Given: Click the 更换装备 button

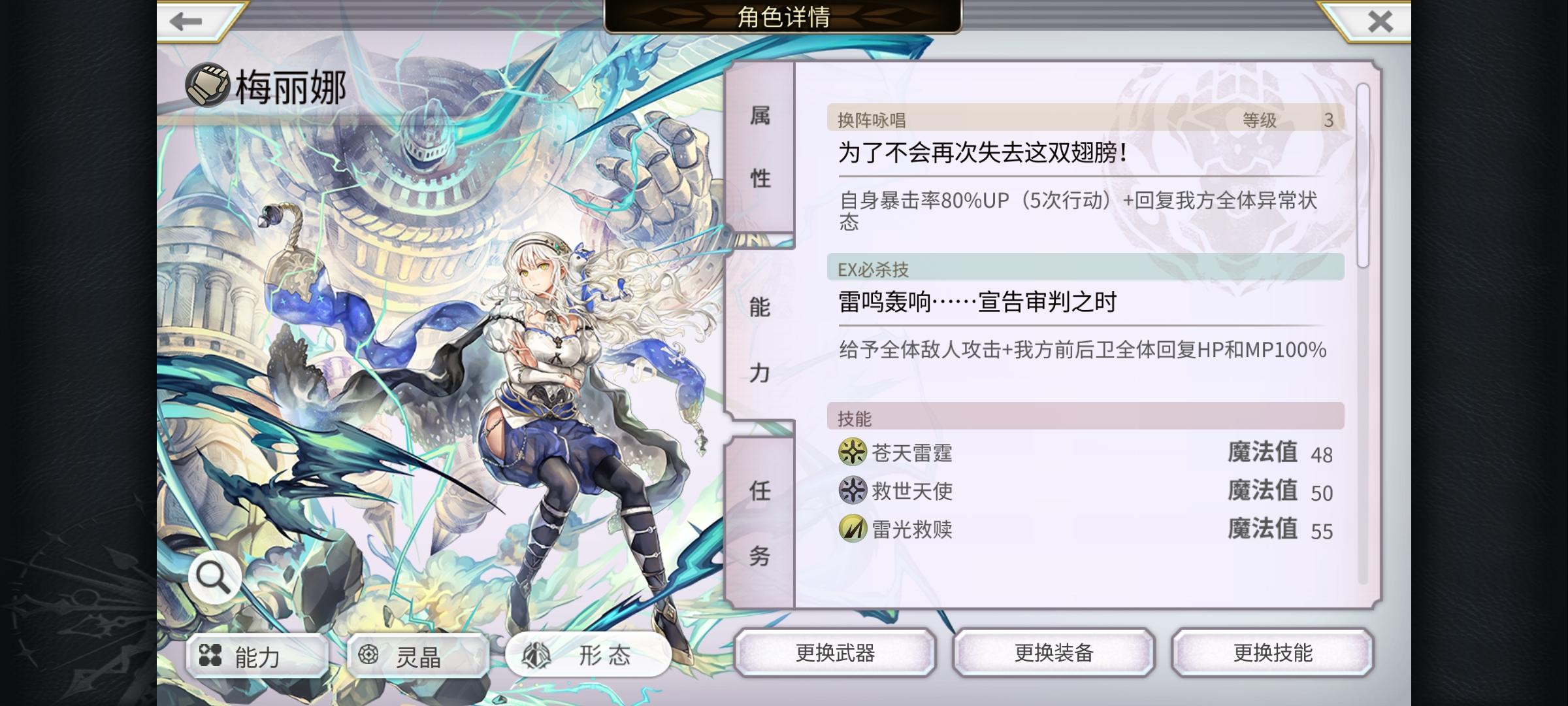Looking at the screenshot, I should click(x=1054, y=653).
